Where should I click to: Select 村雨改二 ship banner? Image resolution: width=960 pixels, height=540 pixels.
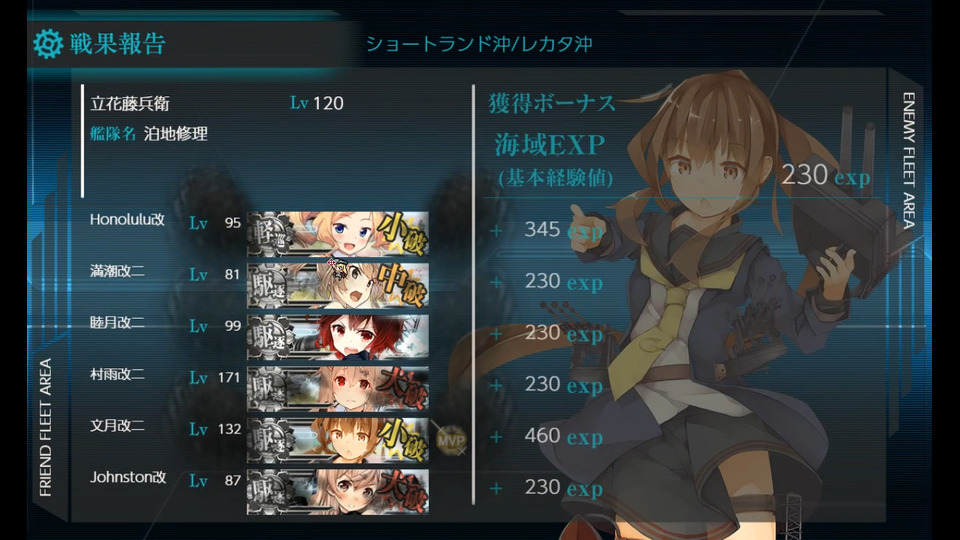point(338,388)
